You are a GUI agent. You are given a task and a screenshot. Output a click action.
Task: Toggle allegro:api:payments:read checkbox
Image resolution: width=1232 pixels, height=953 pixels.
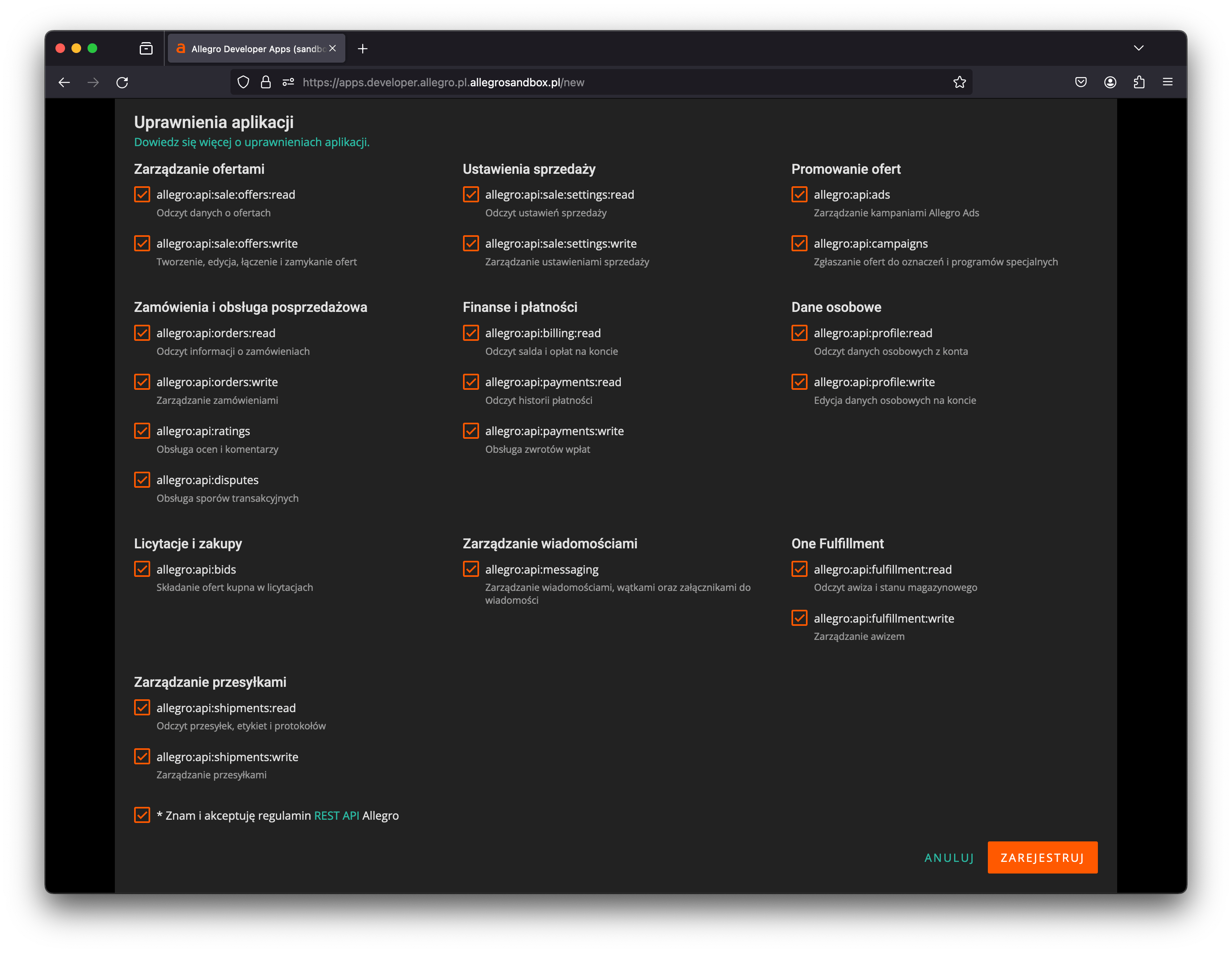point(471,382)
